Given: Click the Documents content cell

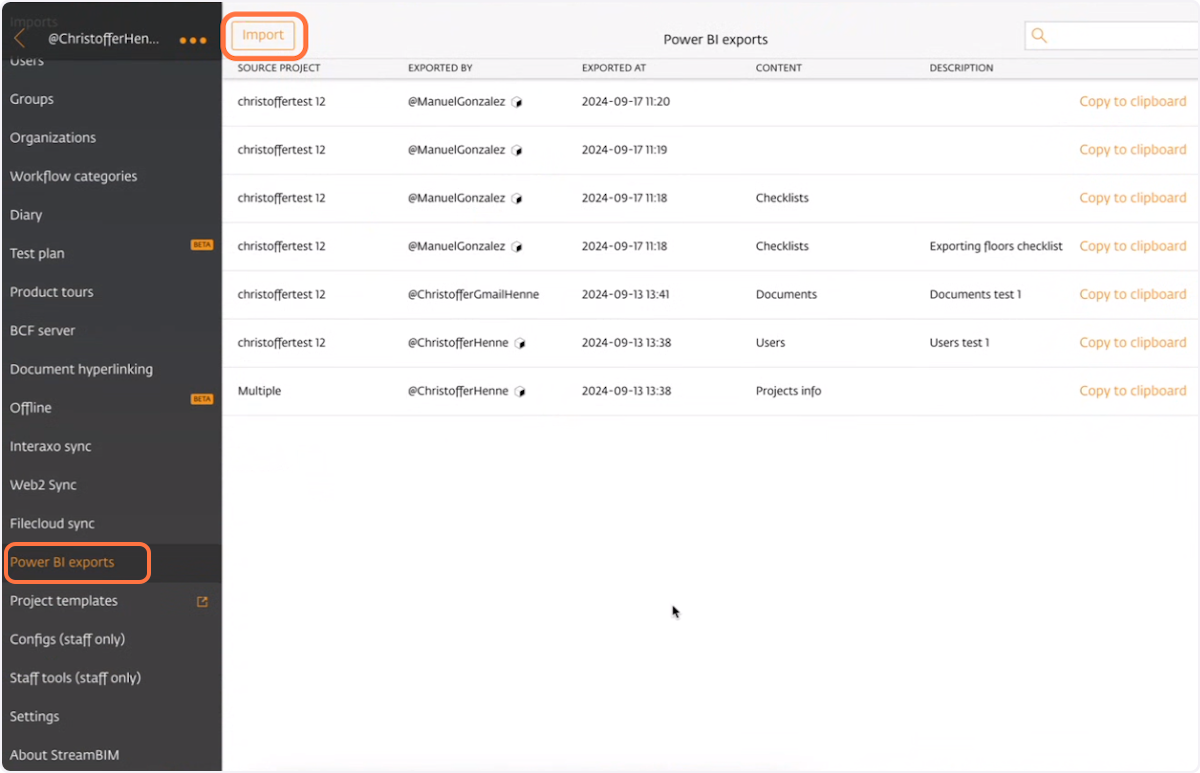Looking at the screenshot, I should (x=786, y=294).
